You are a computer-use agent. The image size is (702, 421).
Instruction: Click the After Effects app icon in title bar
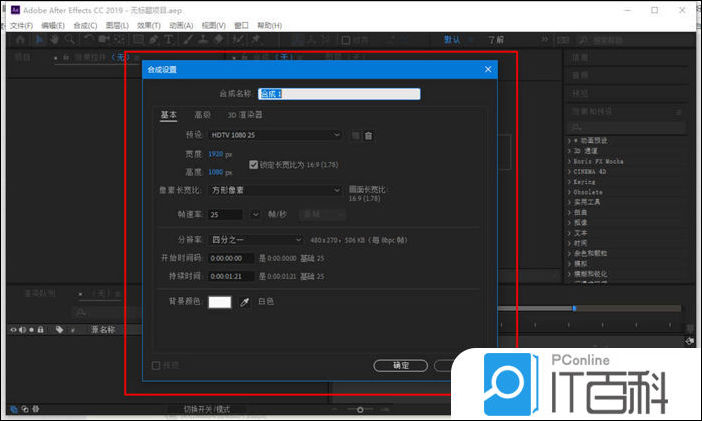point(15,9)
